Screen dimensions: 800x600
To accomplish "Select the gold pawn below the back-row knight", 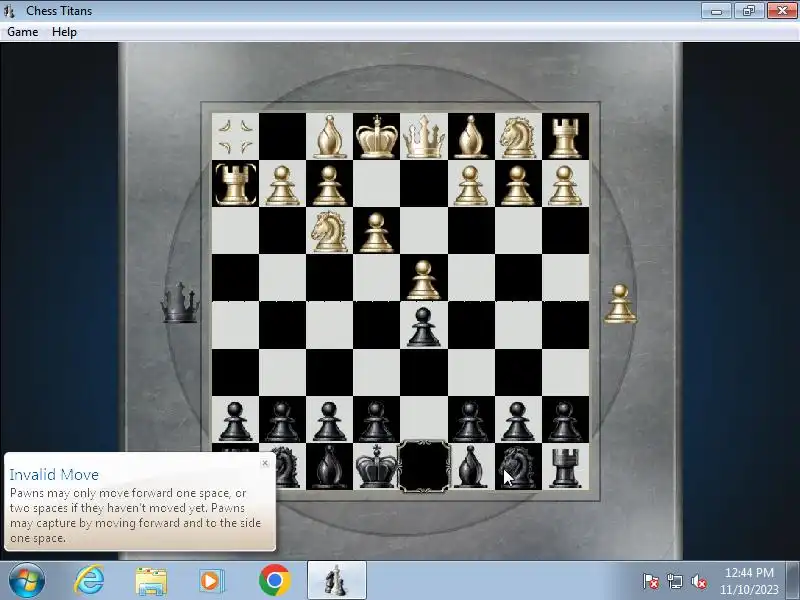I will tap(518, 185).
